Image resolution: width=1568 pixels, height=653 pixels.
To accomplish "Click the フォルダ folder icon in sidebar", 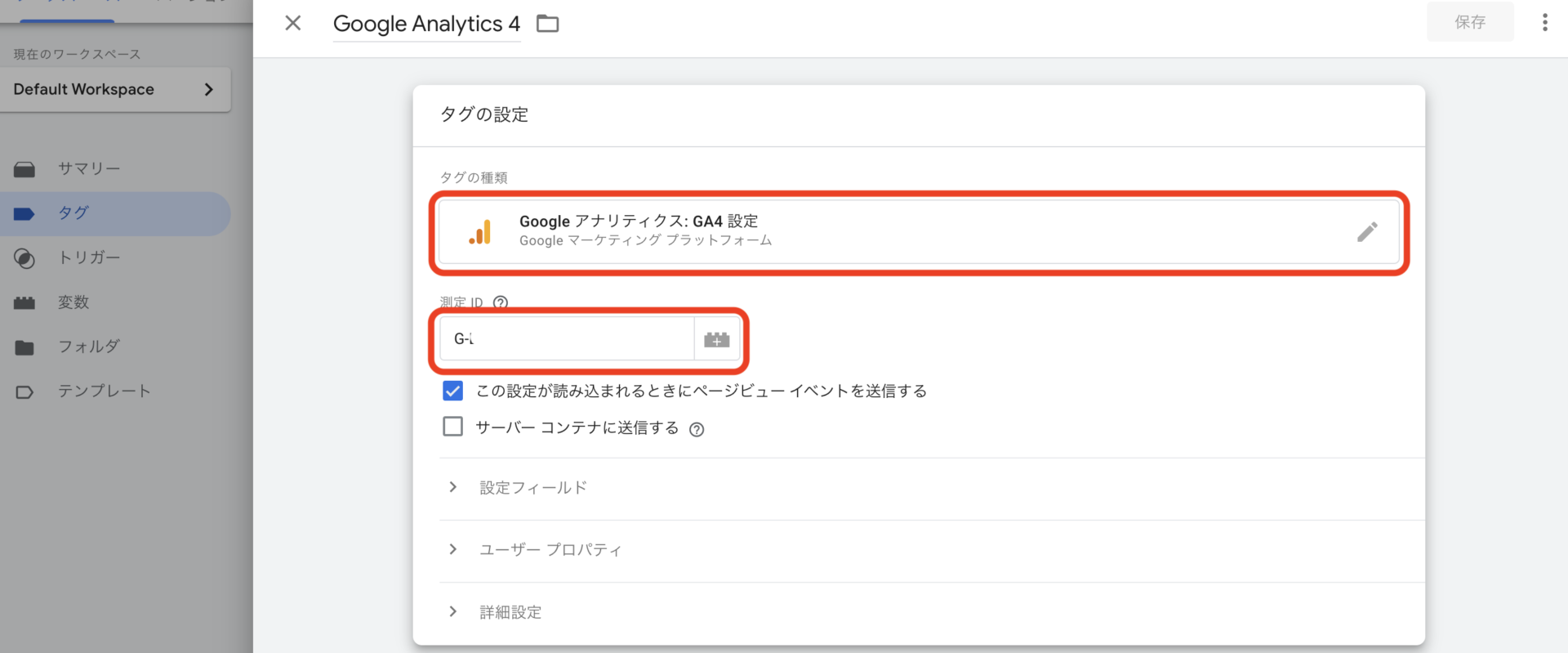I will point(24,347).
